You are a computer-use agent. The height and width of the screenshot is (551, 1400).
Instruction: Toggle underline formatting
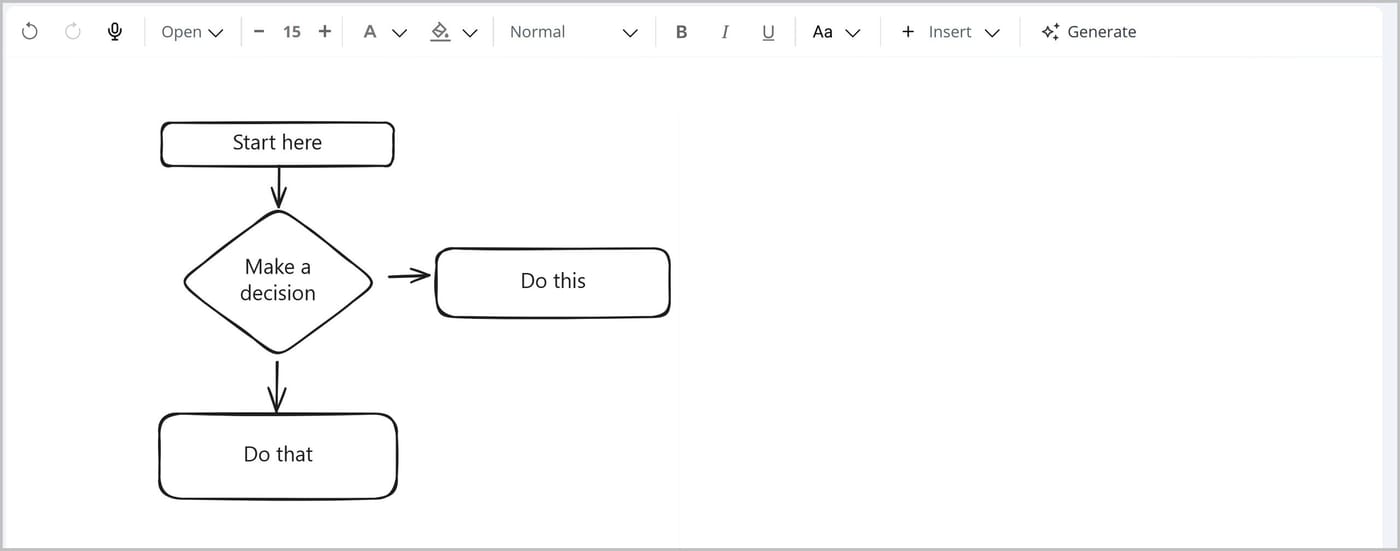(x=768, y=32)
